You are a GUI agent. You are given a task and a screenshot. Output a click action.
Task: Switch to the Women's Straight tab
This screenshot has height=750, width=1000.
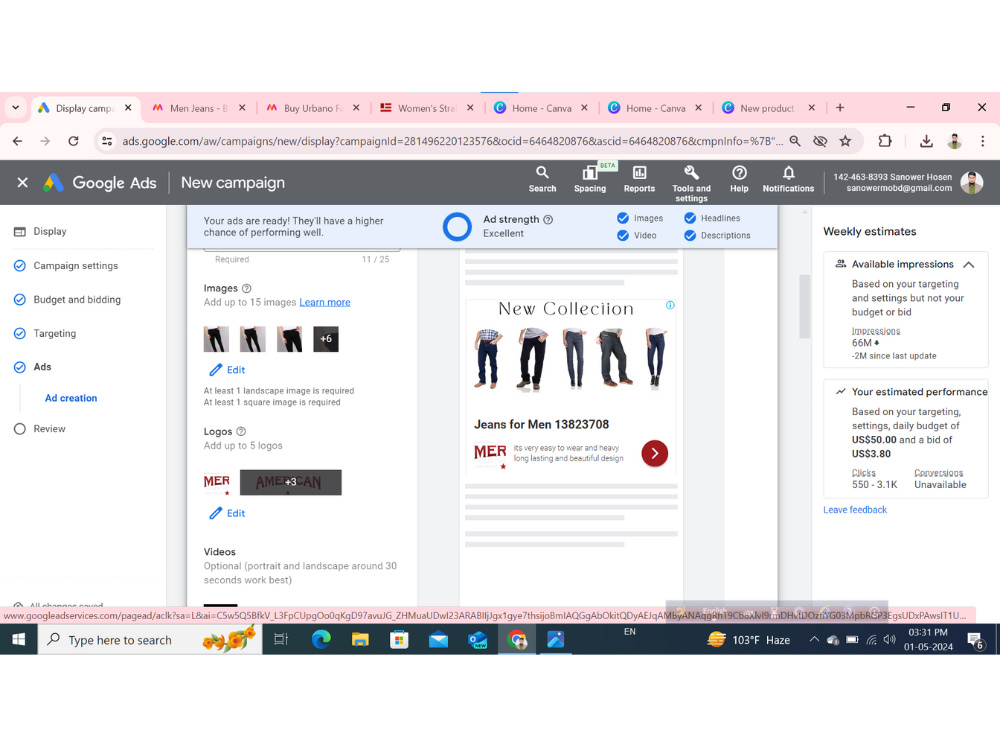427,108
